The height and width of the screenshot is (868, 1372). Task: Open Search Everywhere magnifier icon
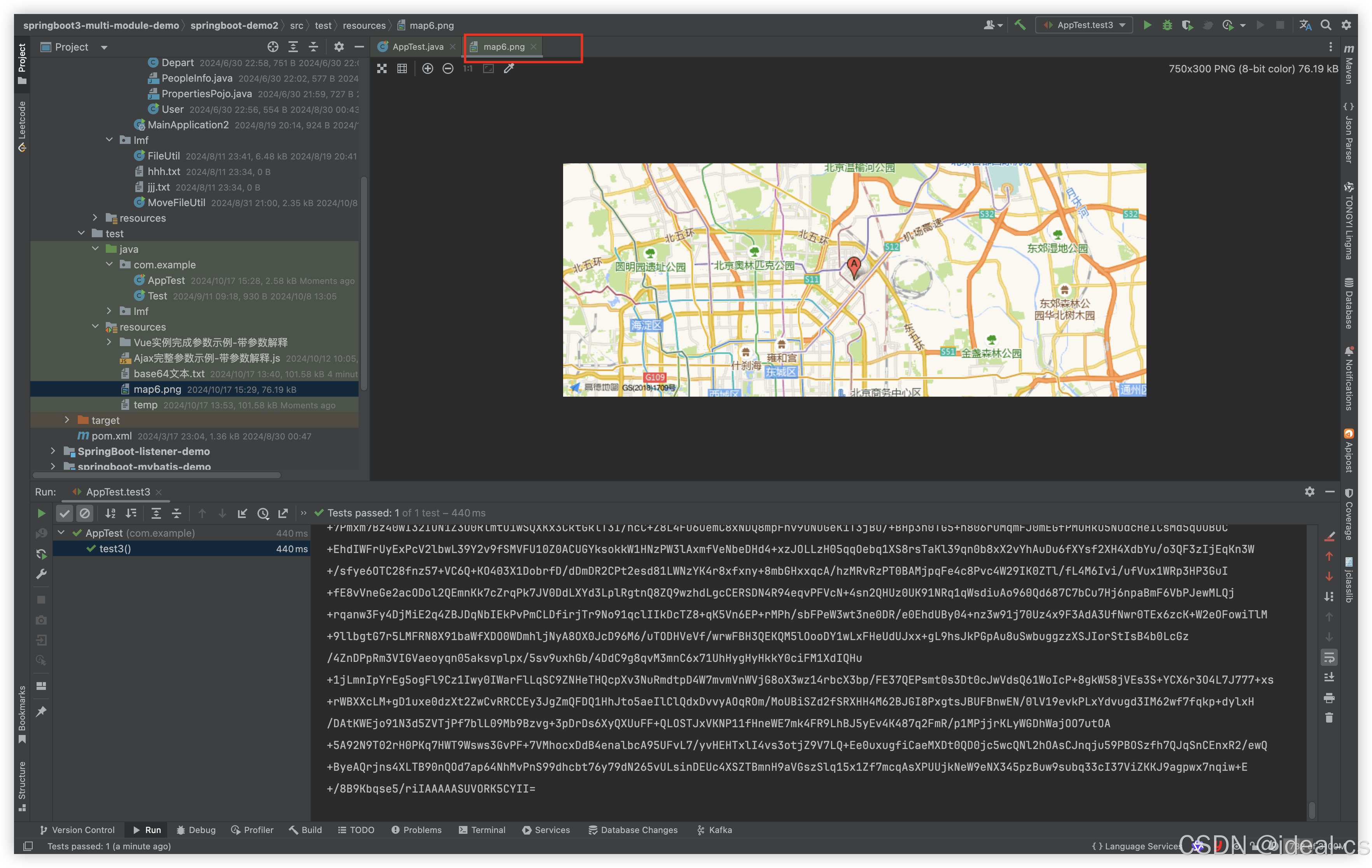point(1326,25)
